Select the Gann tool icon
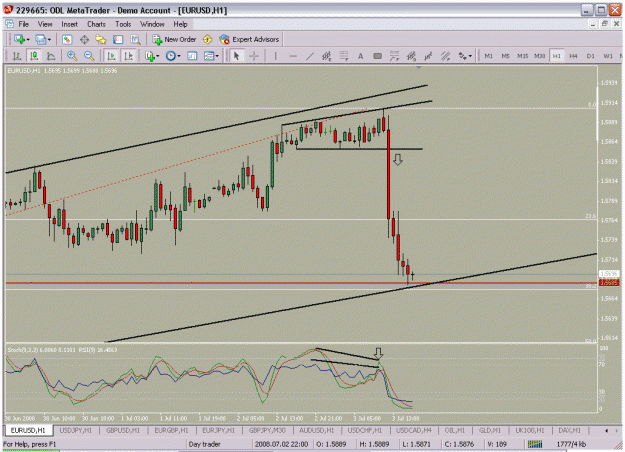Screen dimensions: 625x452 (x=411, y=56)
